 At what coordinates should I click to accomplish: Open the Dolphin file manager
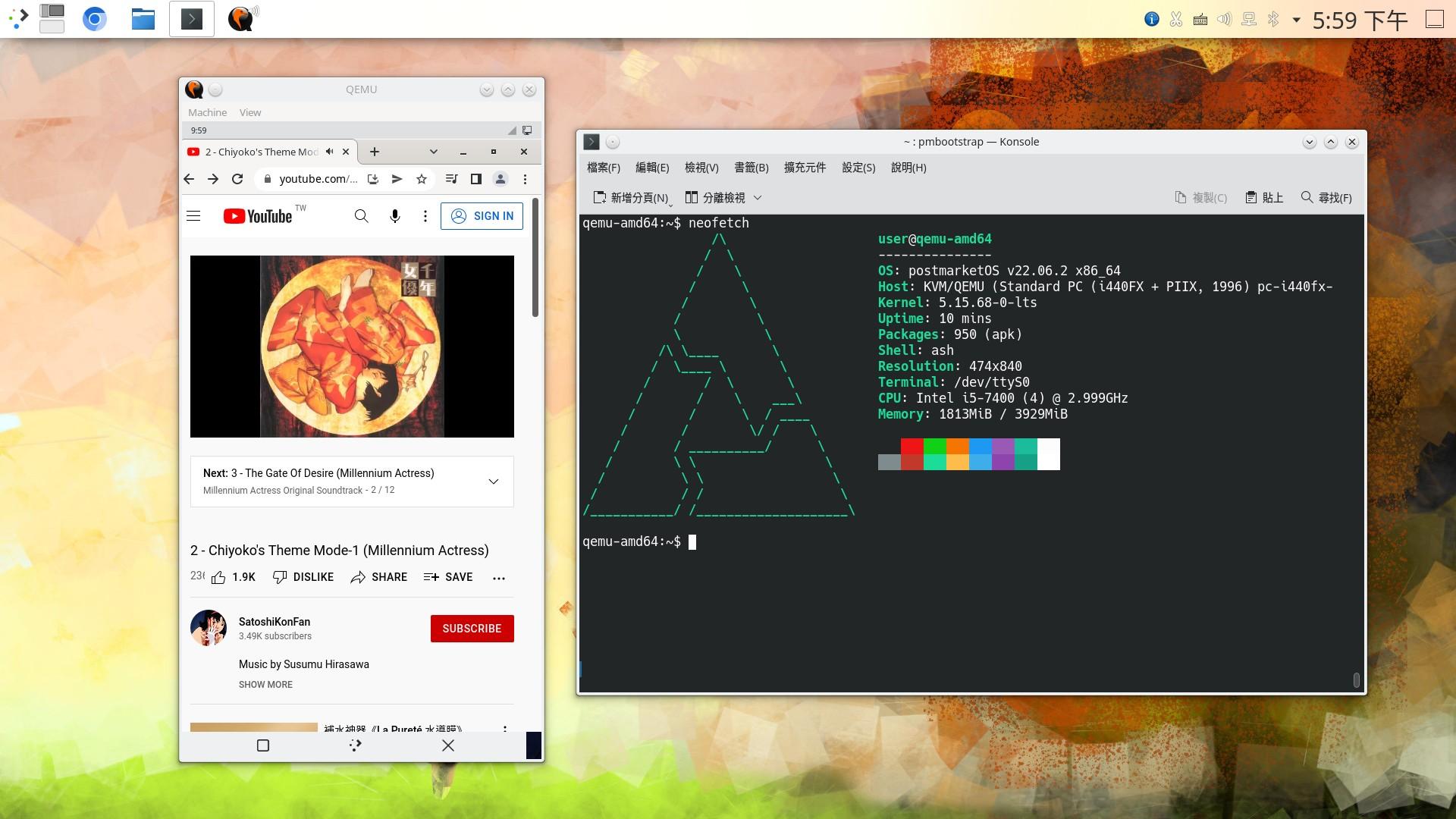coord(143,18)
